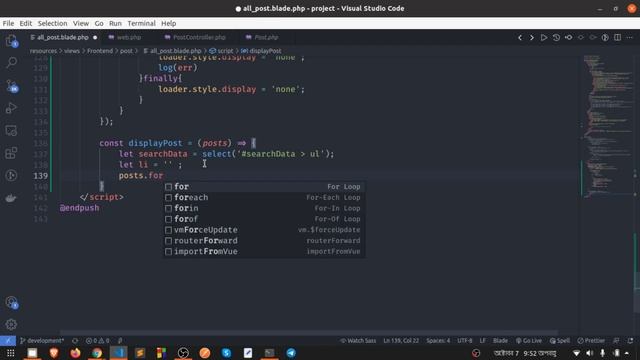Click the editor horizontal scrollbar
Screen dimensions: 640x360
308,333
